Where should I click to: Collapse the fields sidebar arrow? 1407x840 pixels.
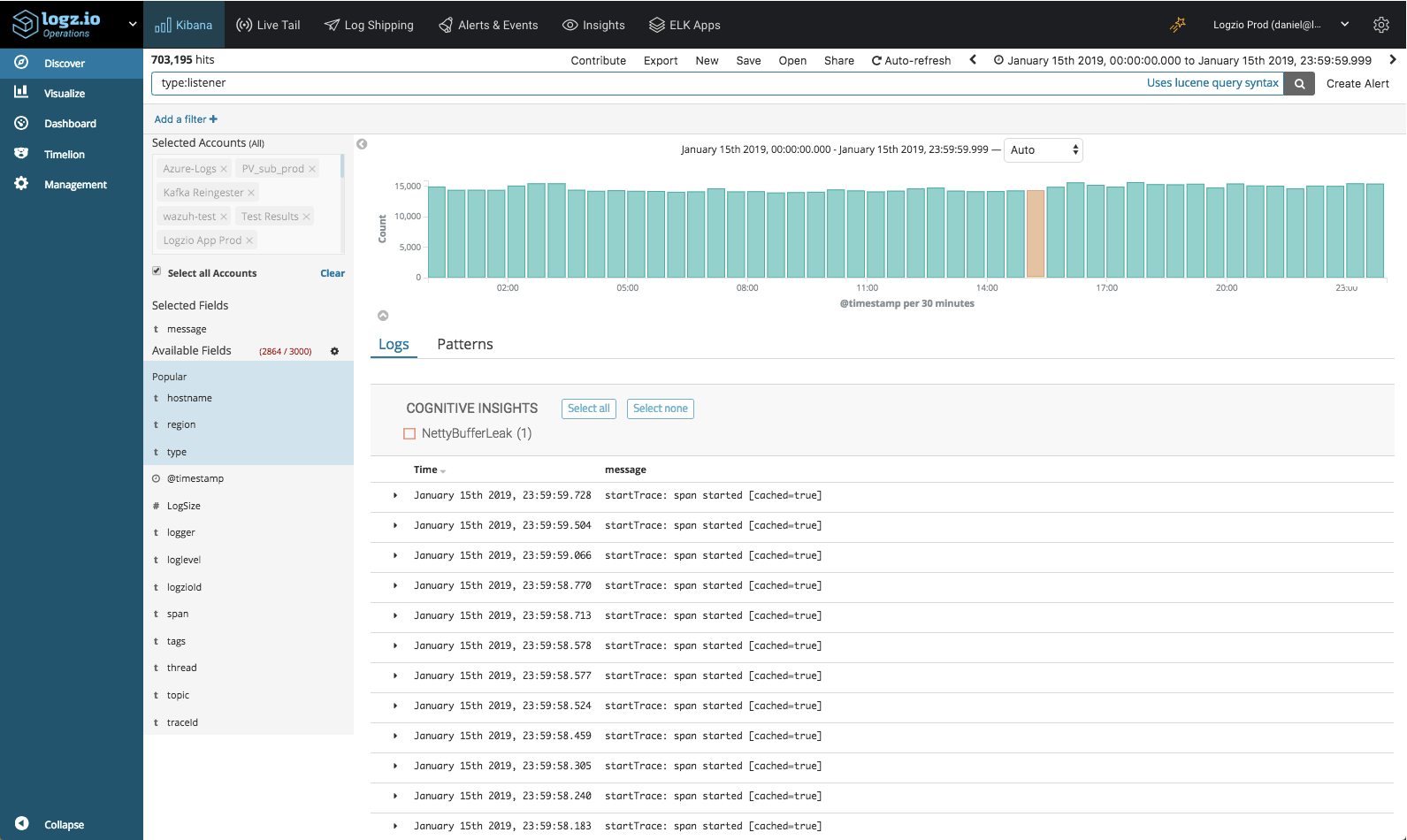click(362, 144)
